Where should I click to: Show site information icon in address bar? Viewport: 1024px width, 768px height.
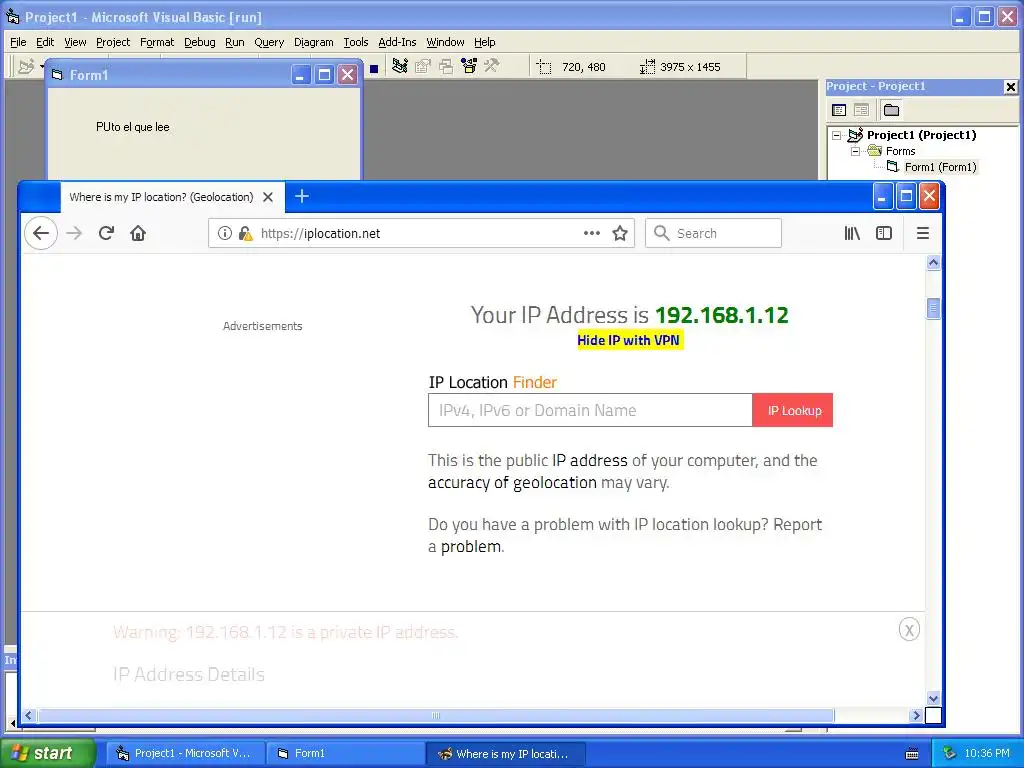click(225, 233)
